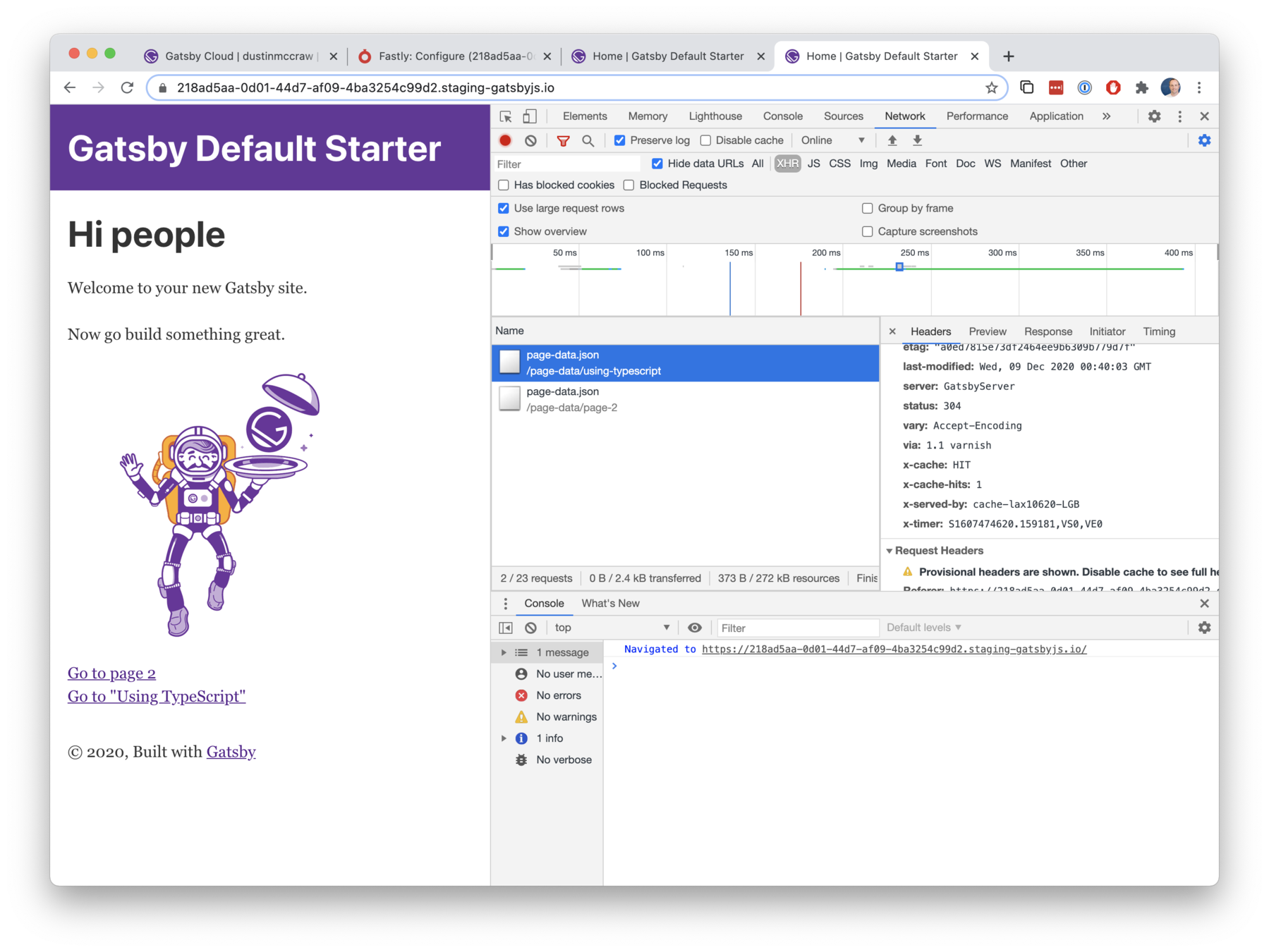Uncheck Preserve log
1269x952 pixels.
coord(620,140)
